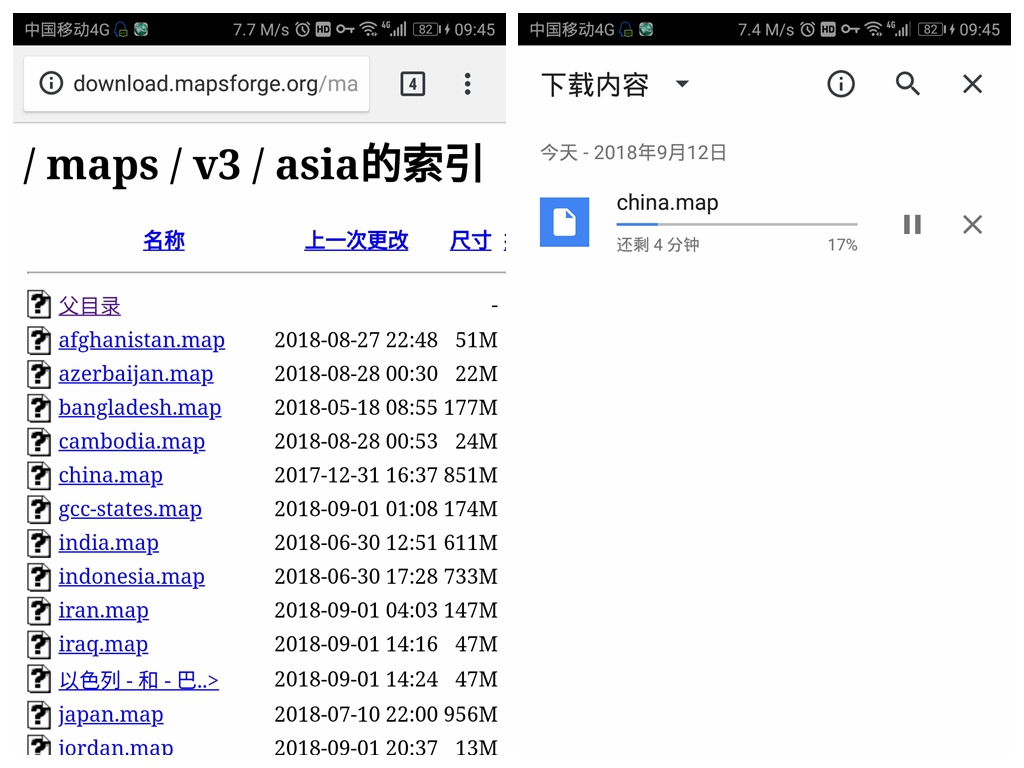Click the folder icon beside 父目录
Screen dimensions: 1024x768
click(38, 304)
